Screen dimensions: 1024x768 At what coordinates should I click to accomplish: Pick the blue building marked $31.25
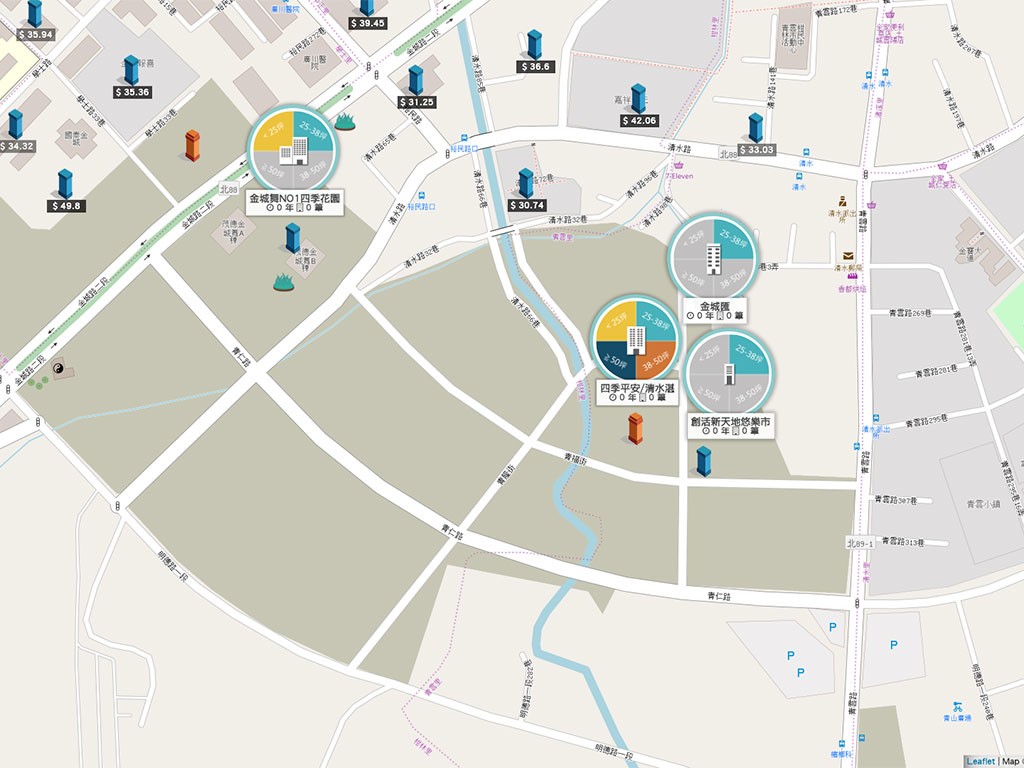[x=415, y=80]
